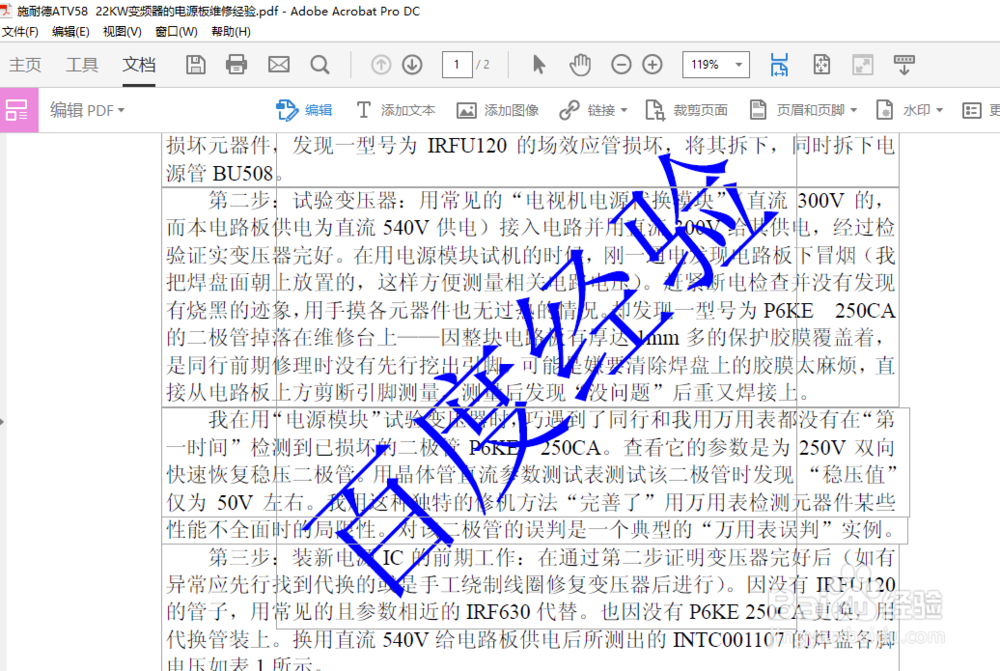Click the send-by-email envelope icon

(x=276, y=64)
